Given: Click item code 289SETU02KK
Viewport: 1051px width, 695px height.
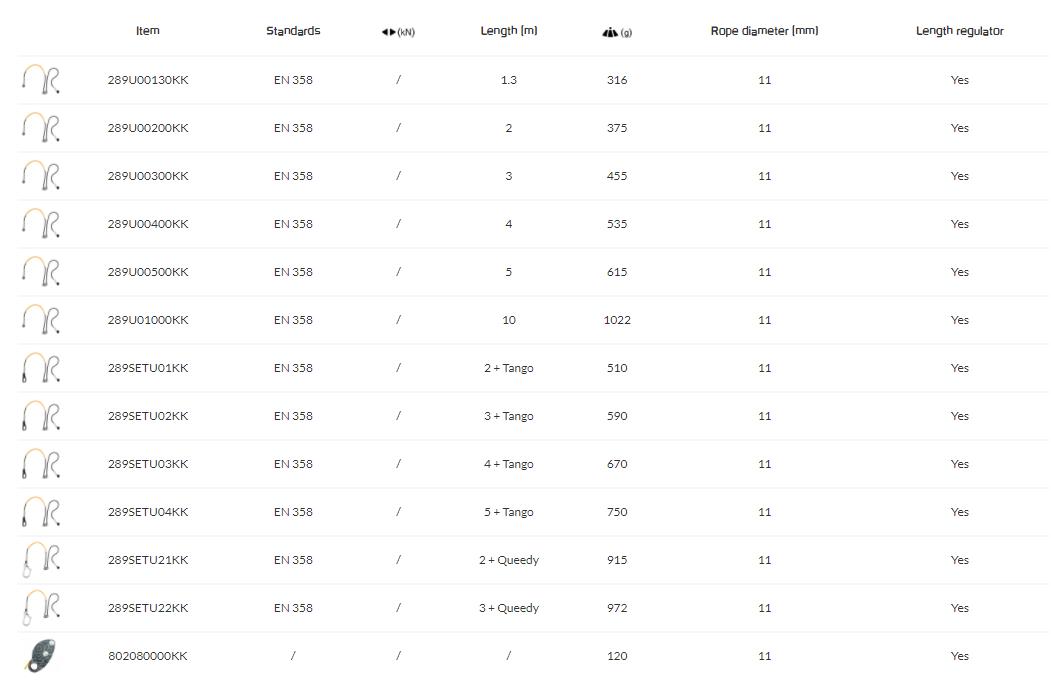Looking at the screenshot, I should (x=148, y=416).
